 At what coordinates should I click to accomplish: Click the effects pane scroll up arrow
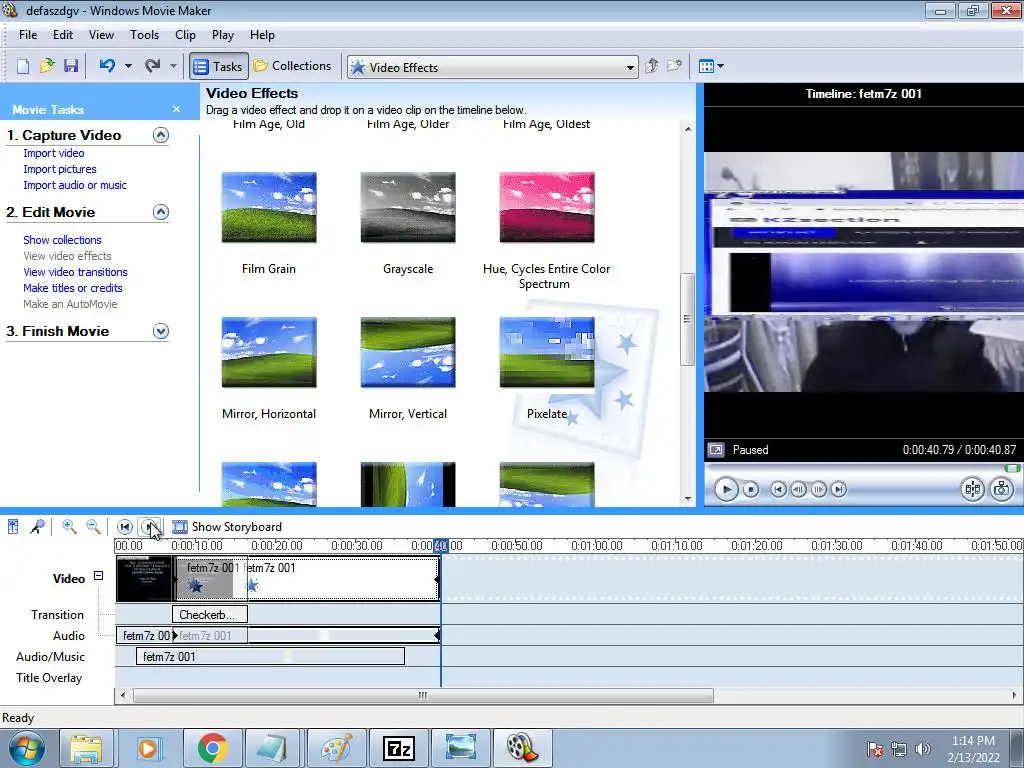(x=688, y=129)
